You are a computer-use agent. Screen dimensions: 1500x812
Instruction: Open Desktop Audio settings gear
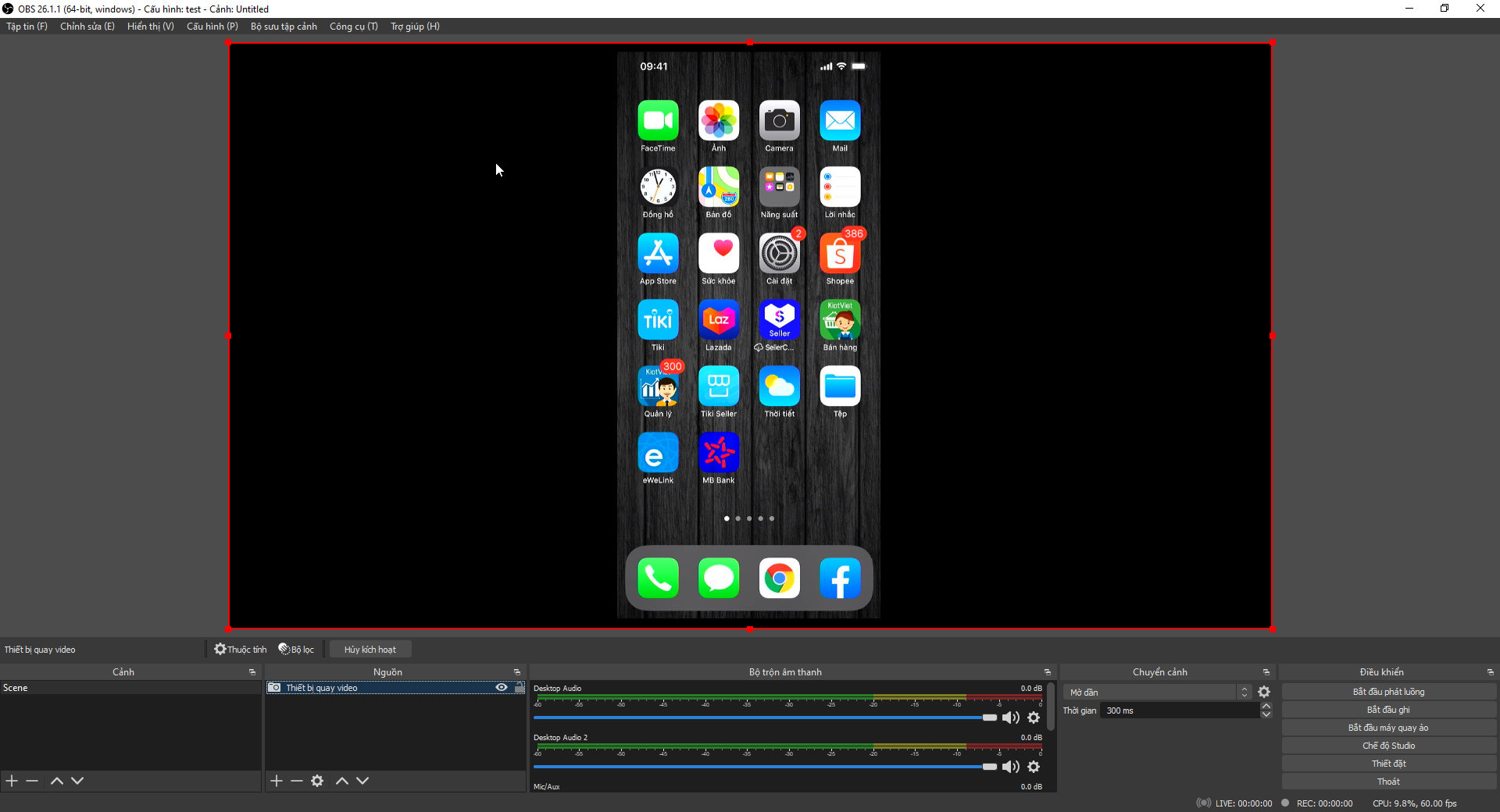(x=1034, y=717)
